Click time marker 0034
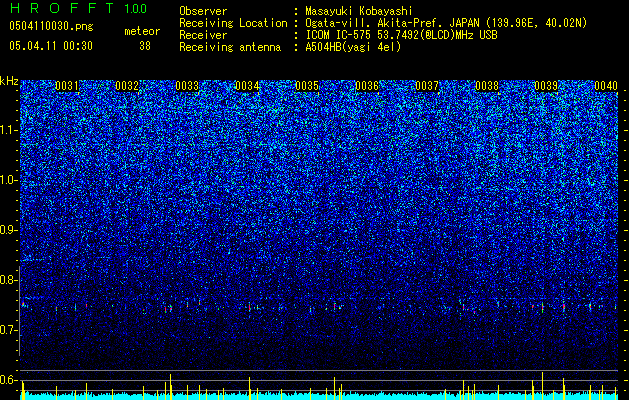The width and height of the screenshot is (629, 400). (247, 86)
